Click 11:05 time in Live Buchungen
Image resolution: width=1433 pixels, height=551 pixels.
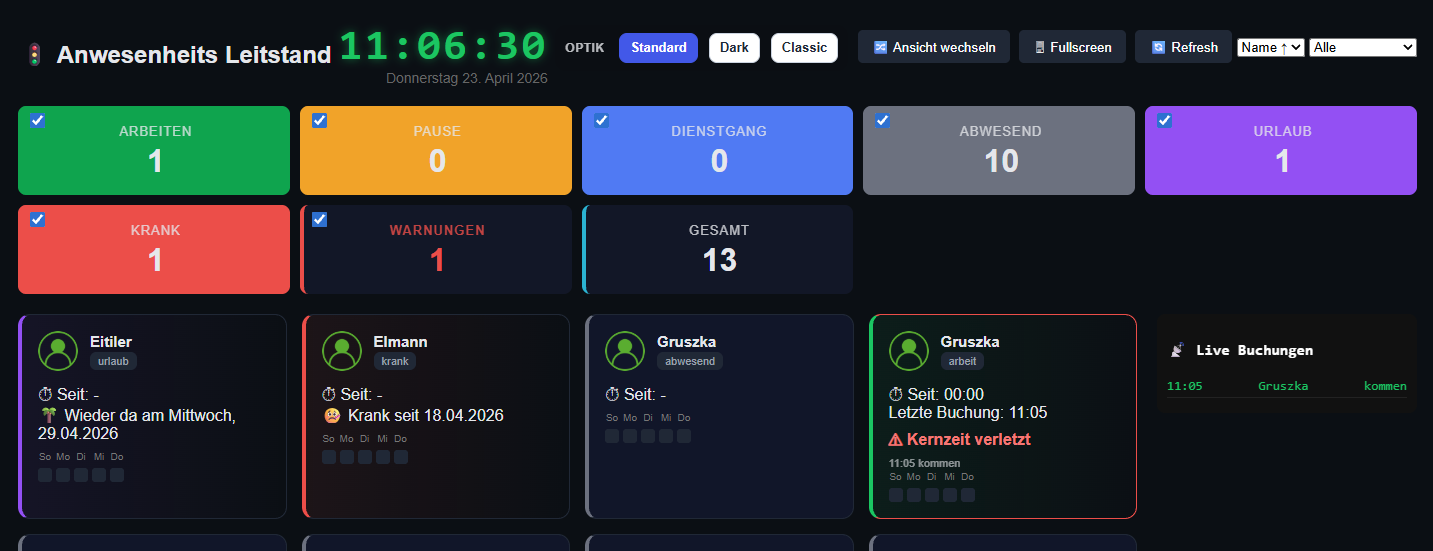point(1184,386)
